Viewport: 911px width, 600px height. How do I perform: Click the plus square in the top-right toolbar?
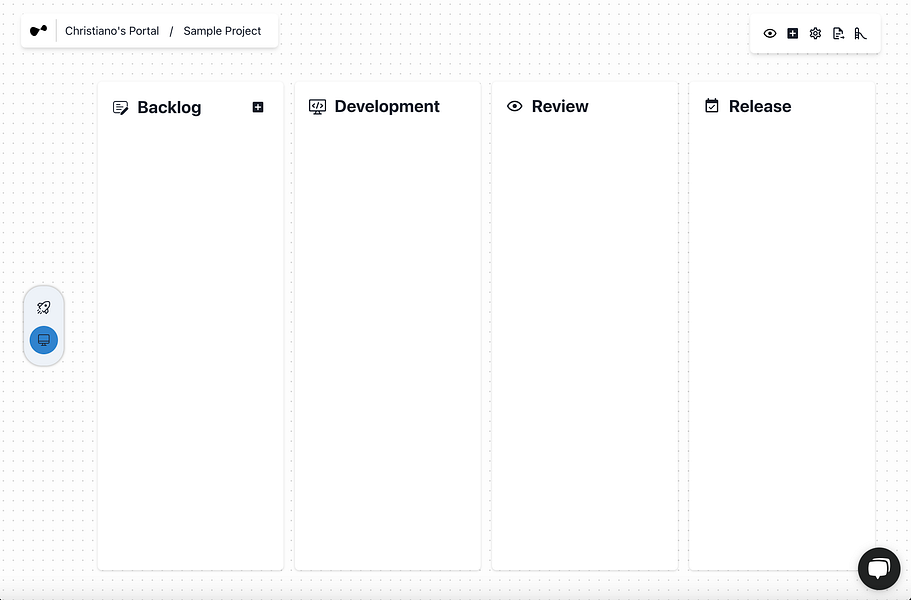click(x=792, y=34)
